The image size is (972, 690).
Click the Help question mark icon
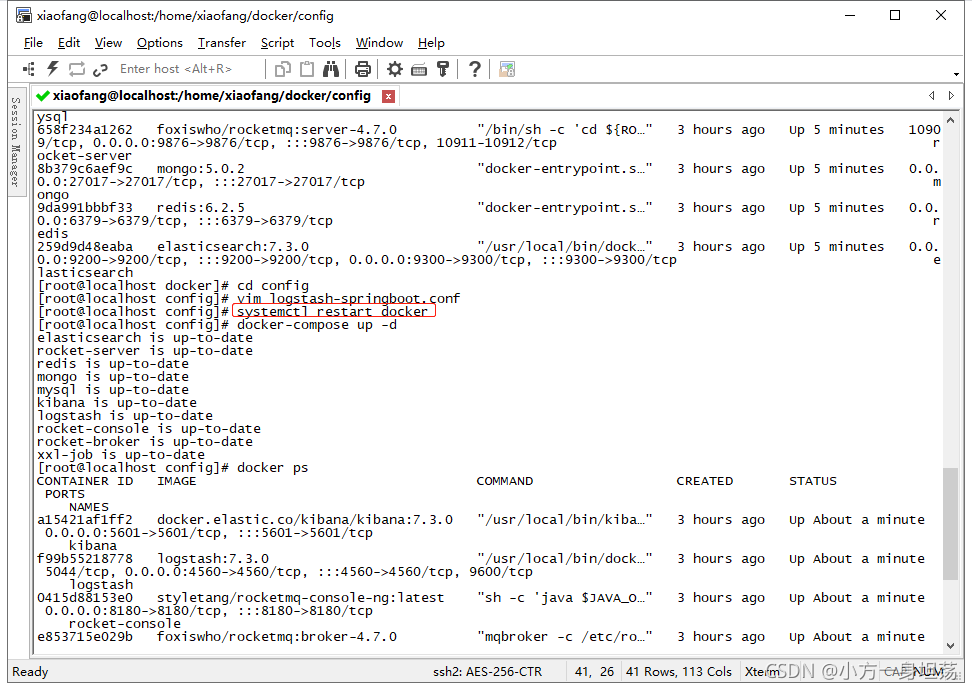click(474, 69)
